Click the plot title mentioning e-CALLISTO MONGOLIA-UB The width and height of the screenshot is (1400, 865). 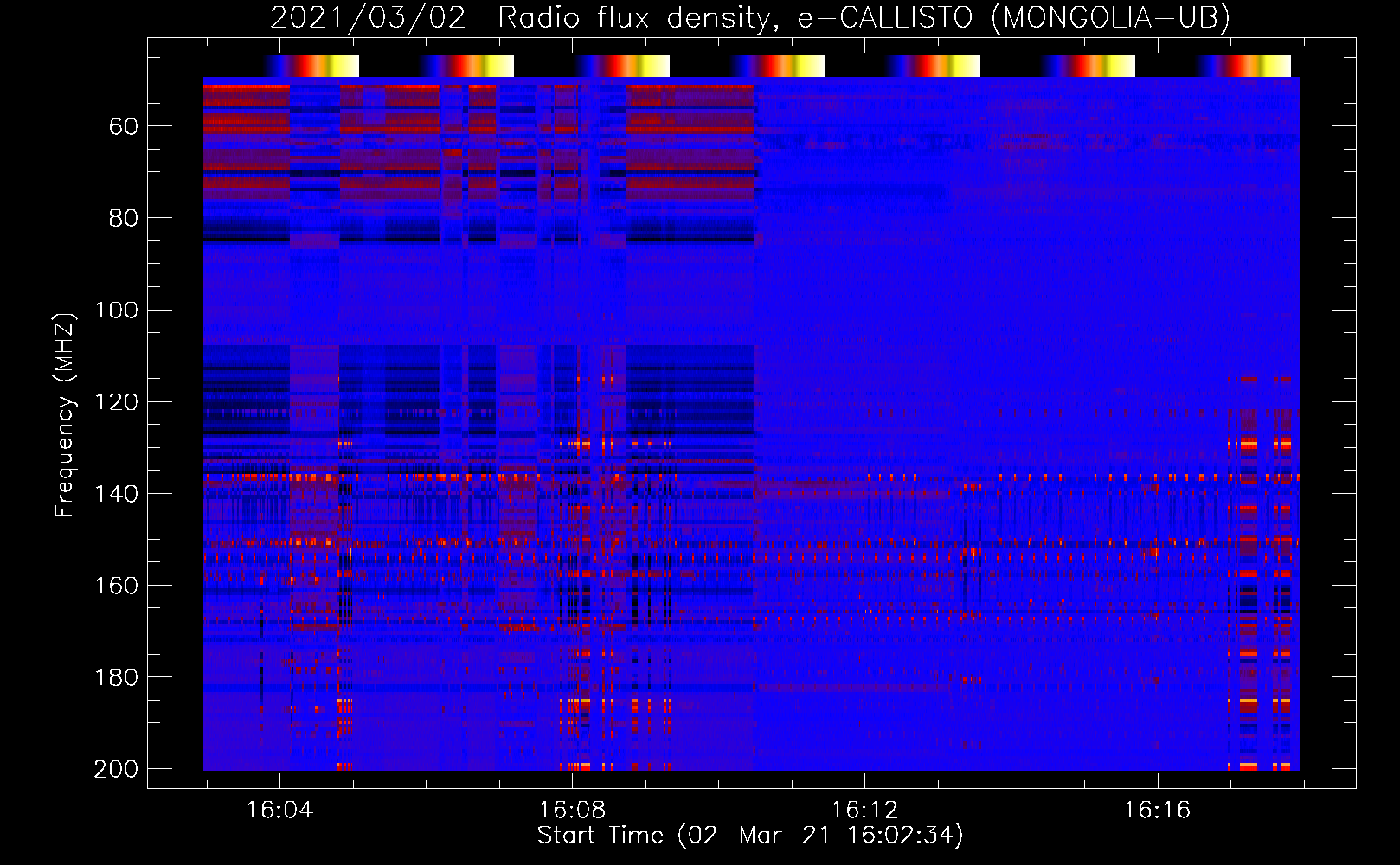[750, 17]
